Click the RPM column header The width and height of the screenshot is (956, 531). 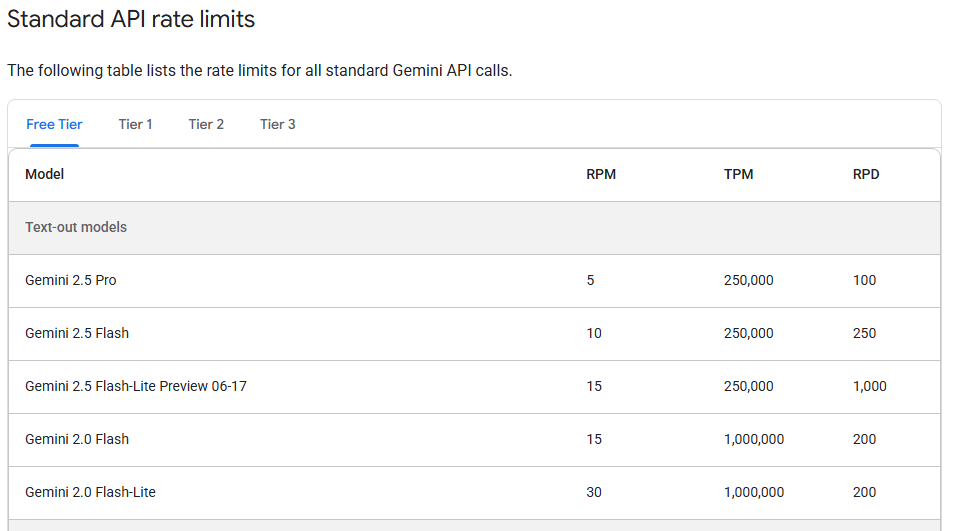(601, 174)
